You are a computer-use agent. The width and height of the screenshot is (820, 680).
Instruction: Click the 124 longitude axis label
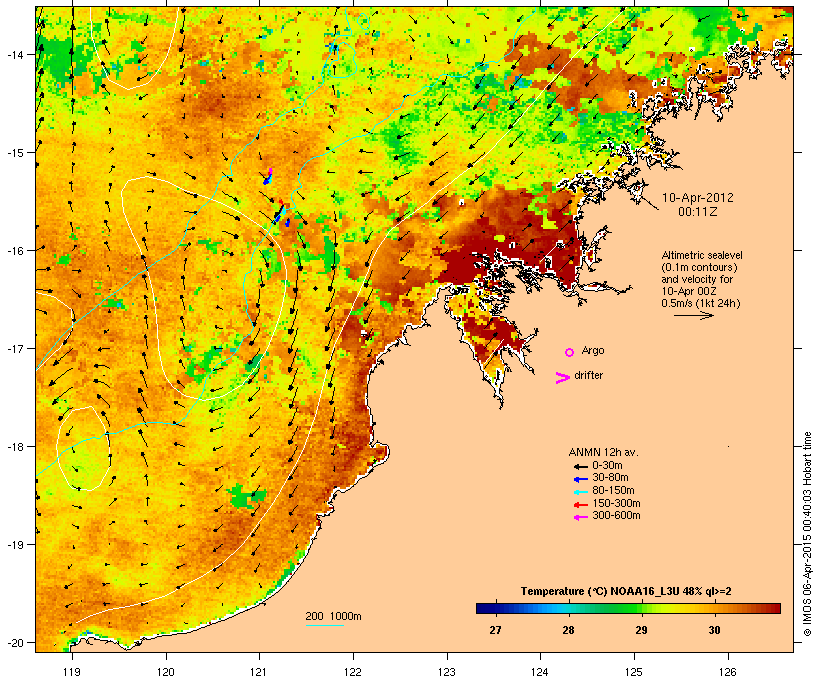(x=541, y=672)
